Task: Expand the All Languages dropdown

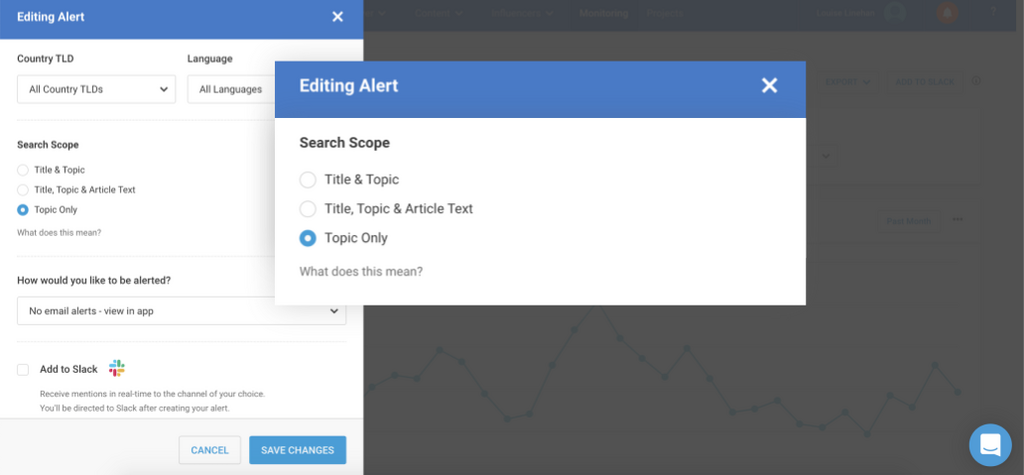Action: tap(231, 89)
